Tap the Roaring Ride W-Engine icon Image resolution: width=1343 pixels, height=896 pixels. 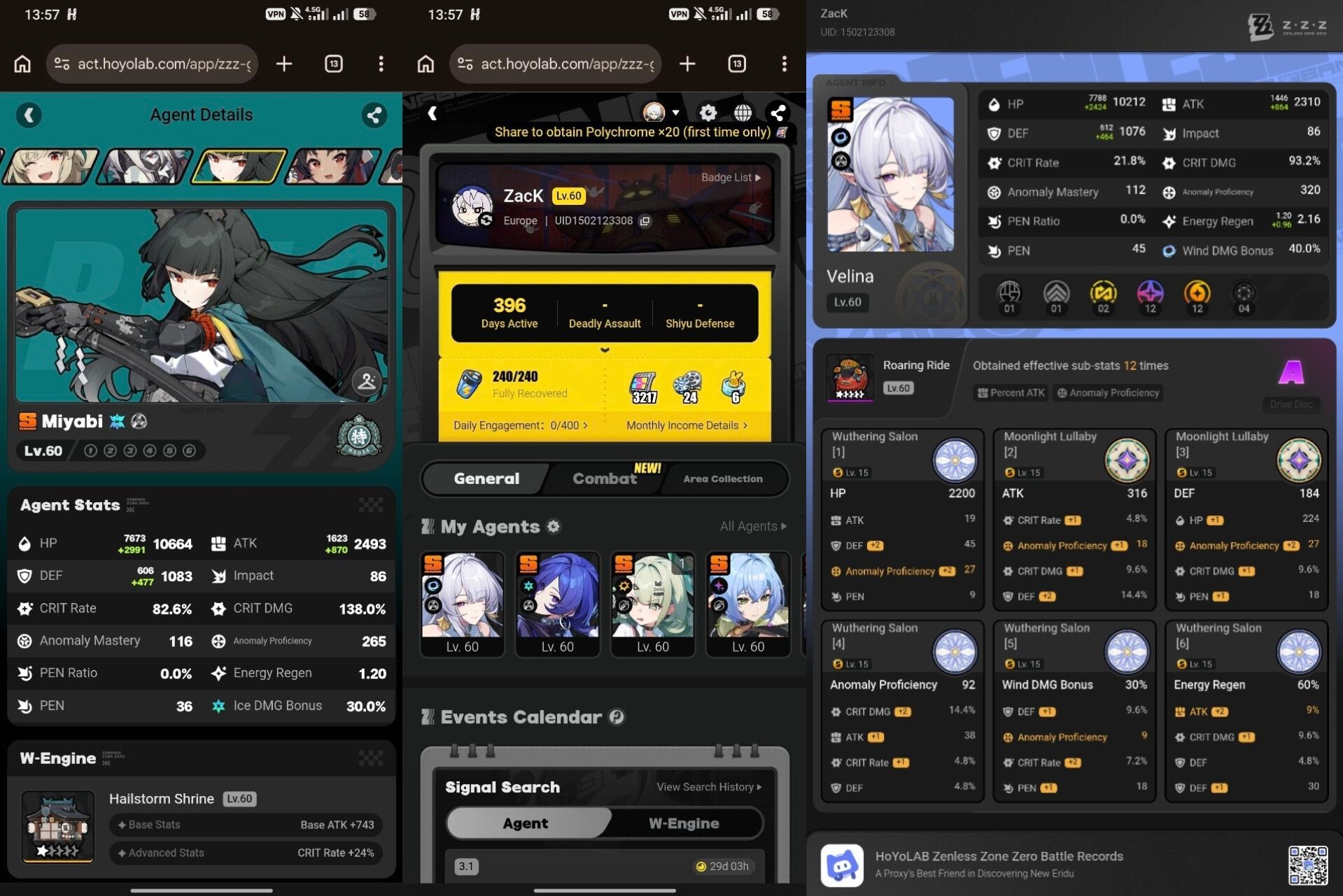(x=850, y=378)
